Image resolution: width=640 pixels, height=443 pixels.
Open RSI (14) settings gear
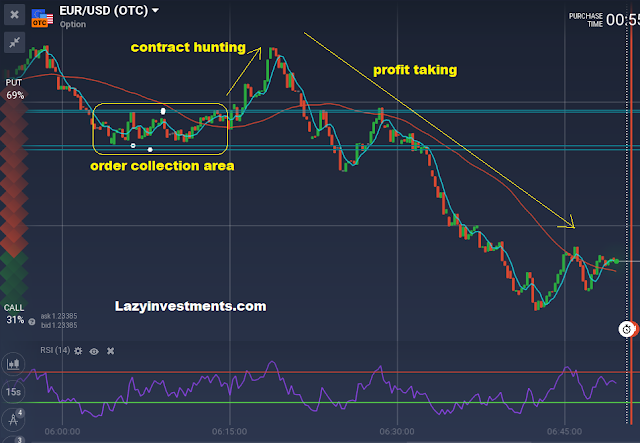pyautogui.click(x=78, y=351)
